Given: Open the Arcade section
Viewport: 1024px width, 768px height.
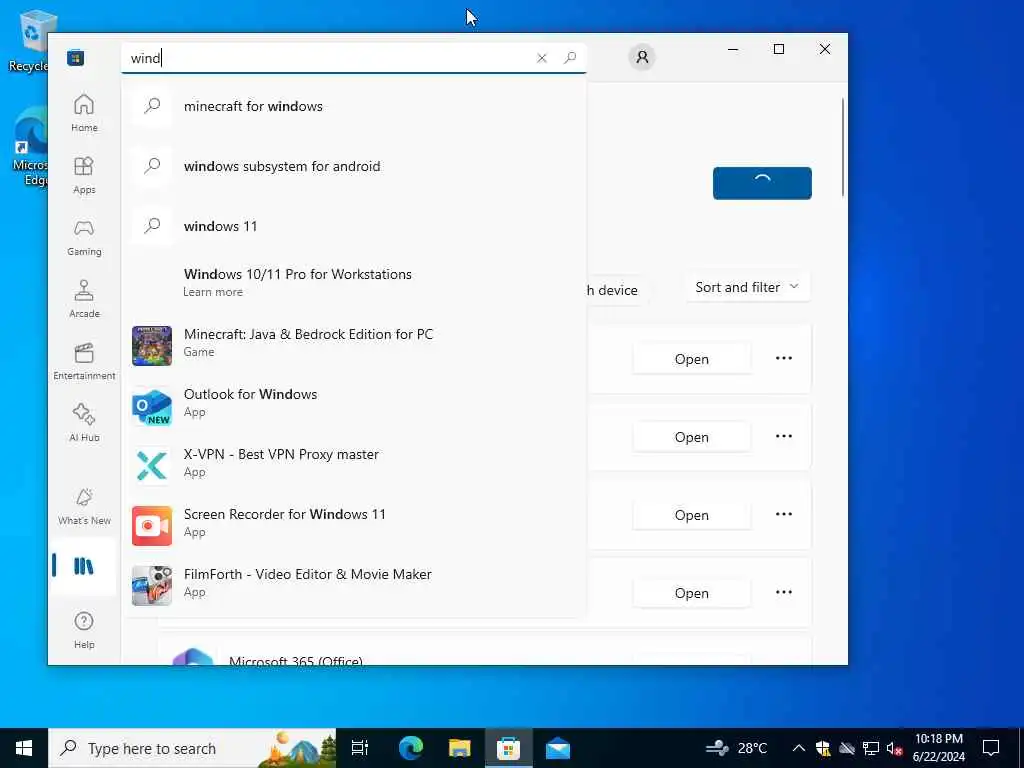Looking at the screenshot, I should pyautogui.click(x=84, y=299).
